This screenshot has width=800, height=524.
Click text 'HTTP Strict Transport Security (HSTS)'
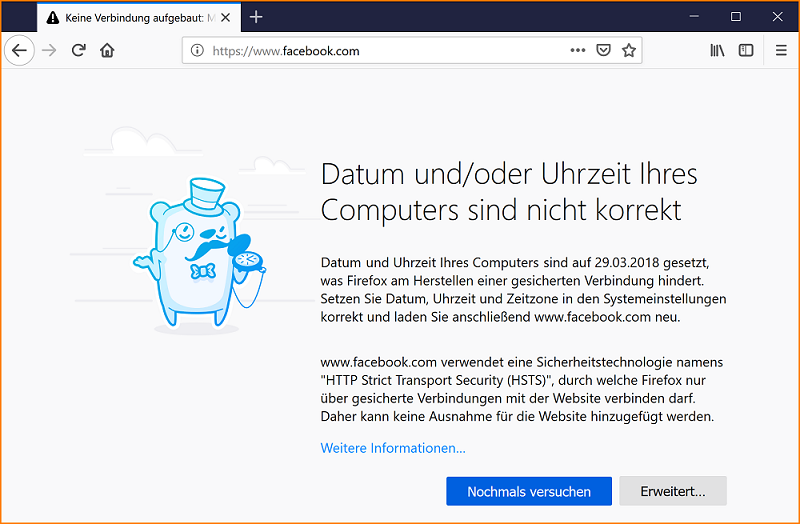point(439,380)
